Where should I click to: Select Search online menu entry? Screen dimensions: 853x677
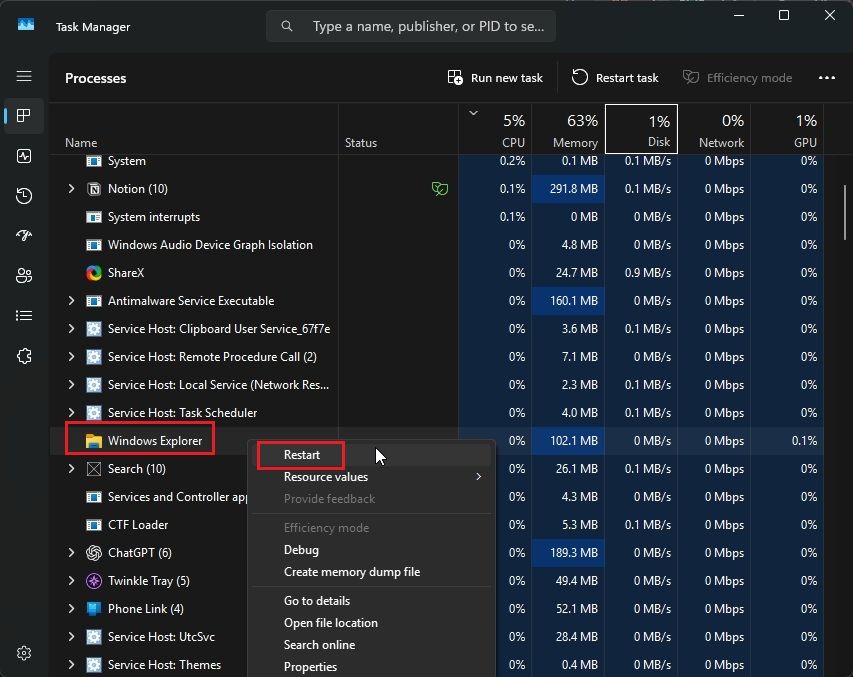[372, 645]
